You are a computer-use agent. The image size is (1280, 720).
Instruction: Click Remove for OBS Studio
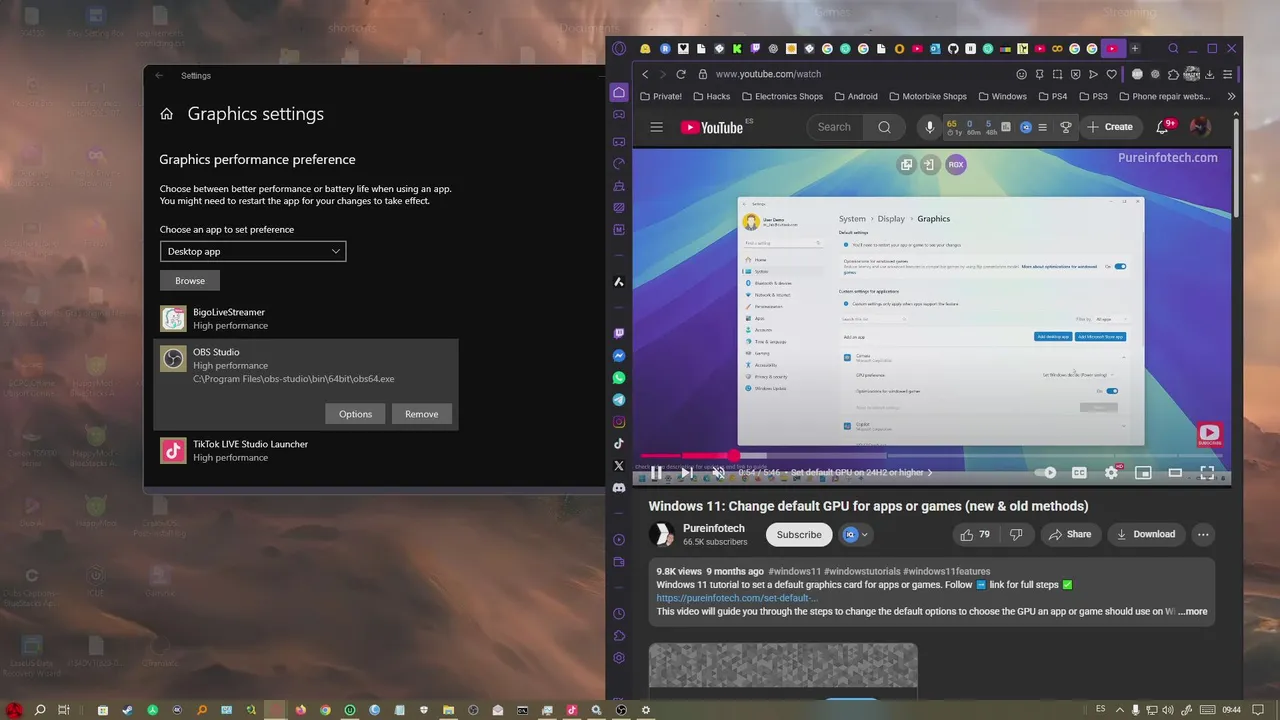(421, 414)
